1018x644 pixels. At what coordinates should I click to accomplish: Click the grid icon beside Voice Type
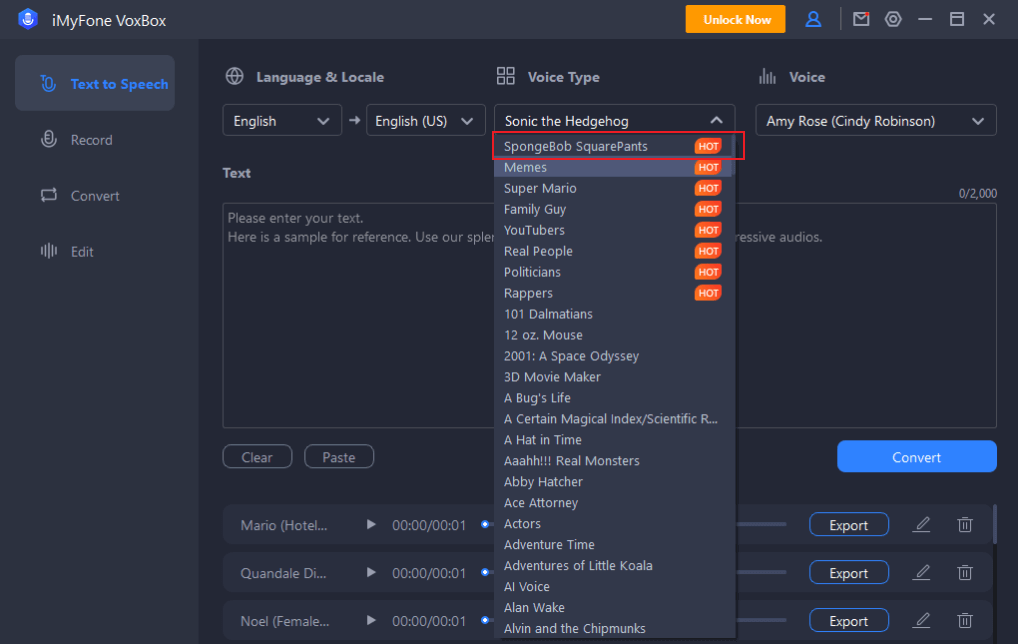(506, 76)
